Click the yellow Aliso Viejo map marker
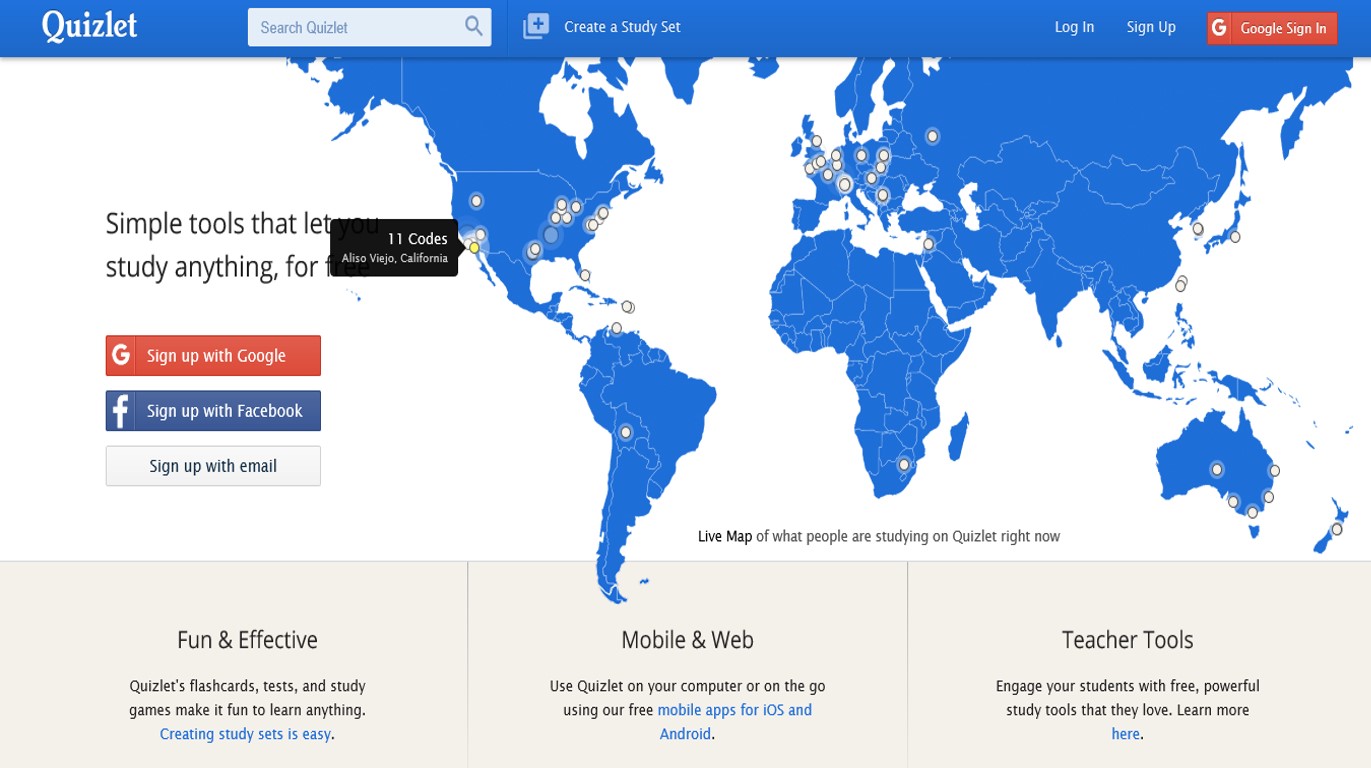Image resolution: width=1371 pixels, height=768 pixels. (x=474, y=247)
